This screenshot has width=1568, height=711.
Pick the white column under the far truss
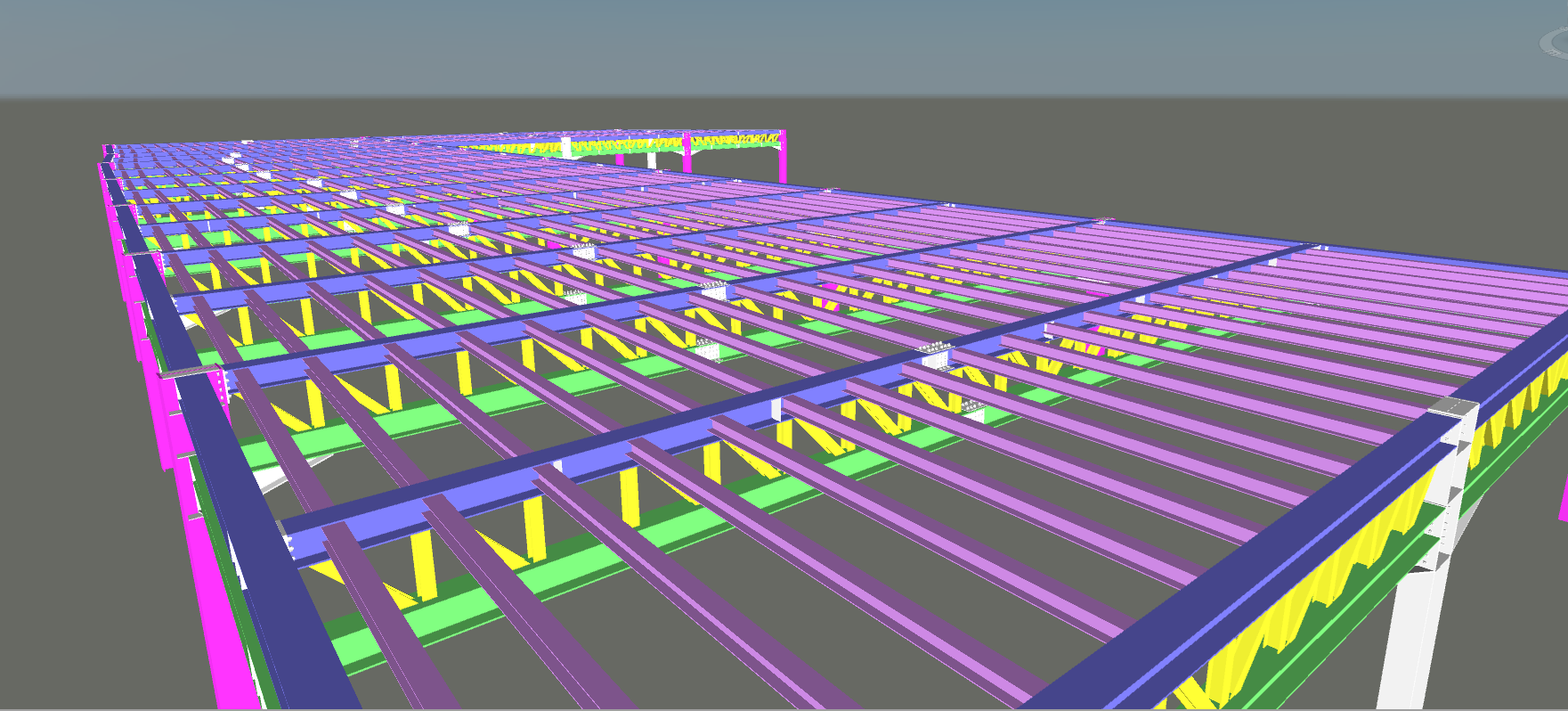tap(652, 161)
